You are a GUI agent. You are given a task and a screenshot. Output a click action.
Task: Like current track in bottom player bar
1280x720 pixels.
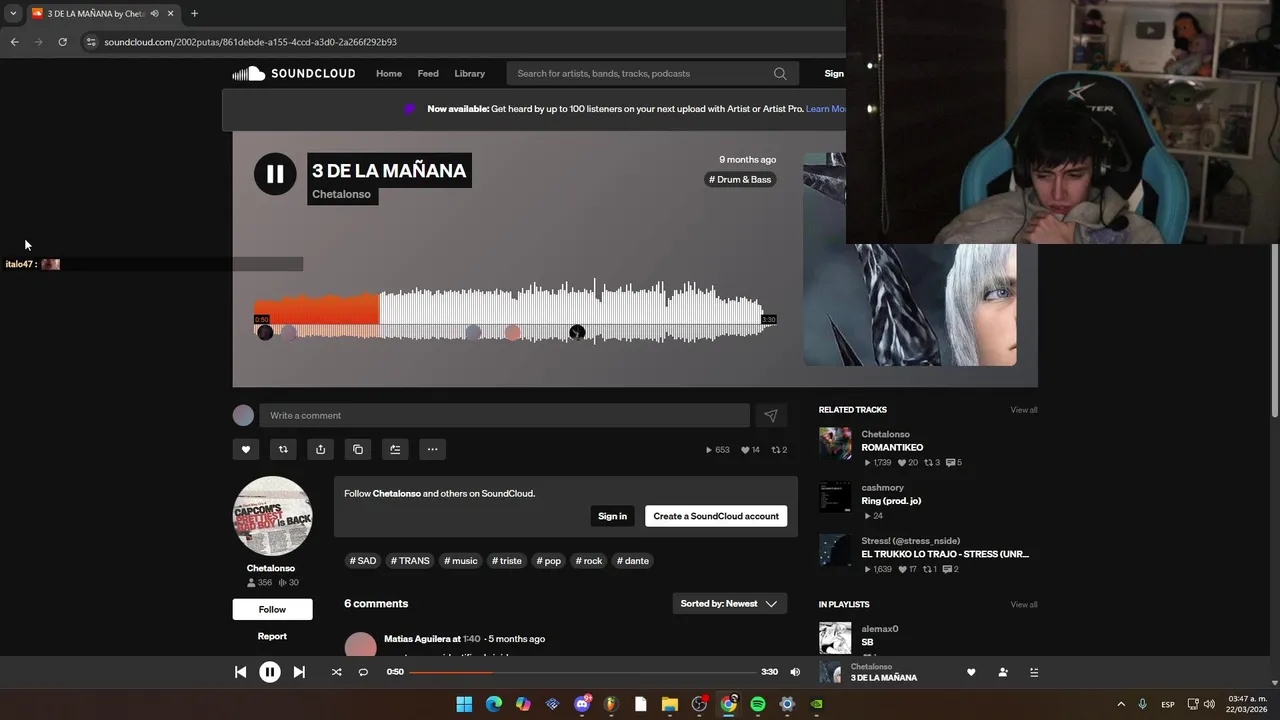(971, 672)
